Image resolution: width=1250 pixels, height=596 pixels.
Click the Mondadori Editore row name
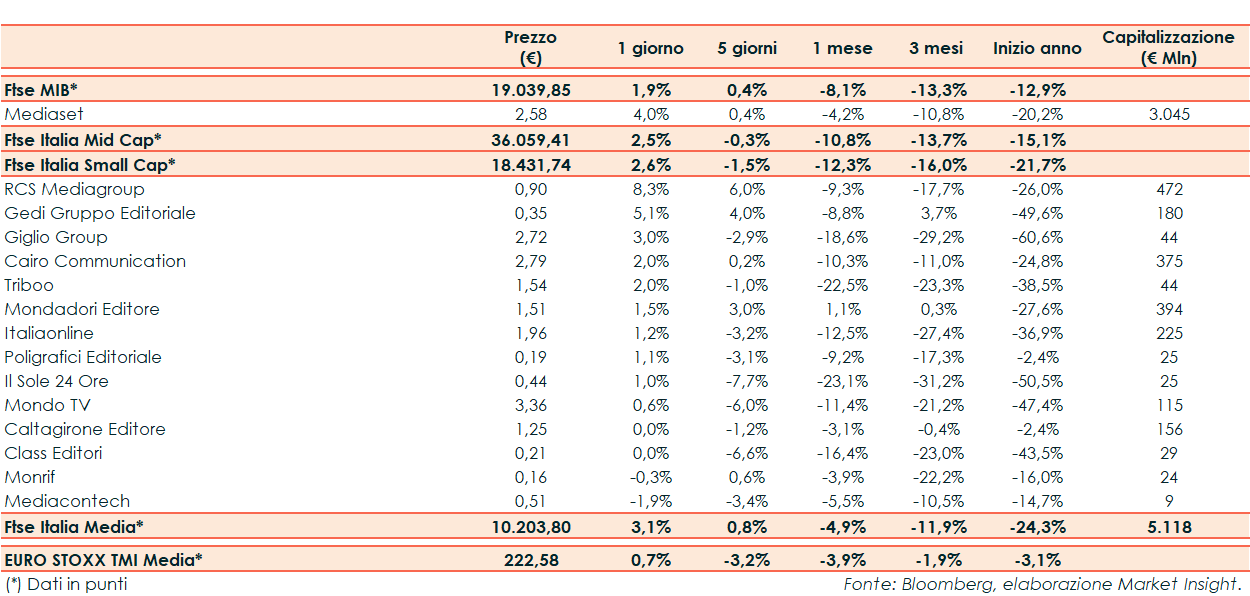pyautogui.click(x=82, y=309)
